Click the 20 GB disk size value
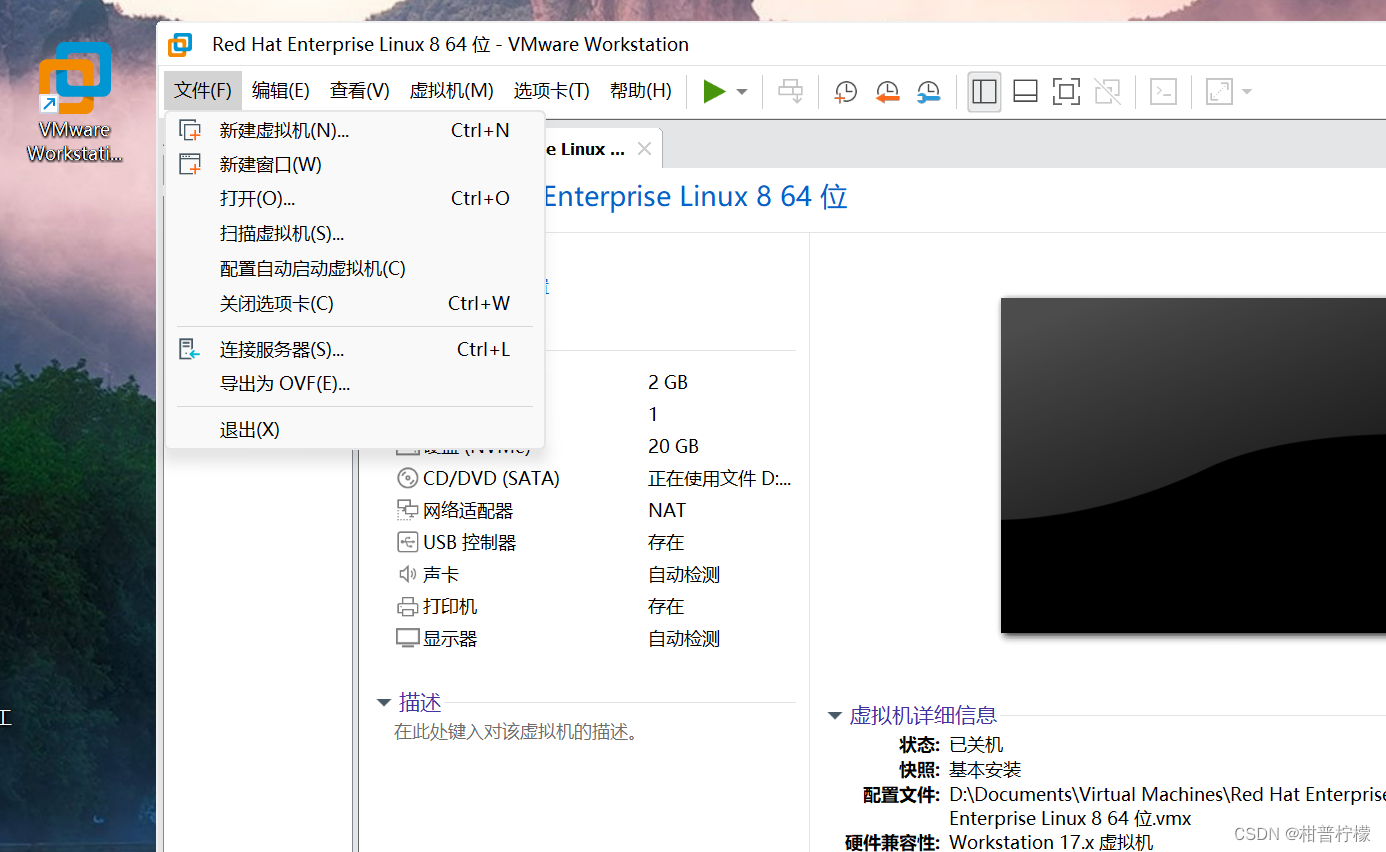Screen dimensions: 1386x852 (673, 446)
